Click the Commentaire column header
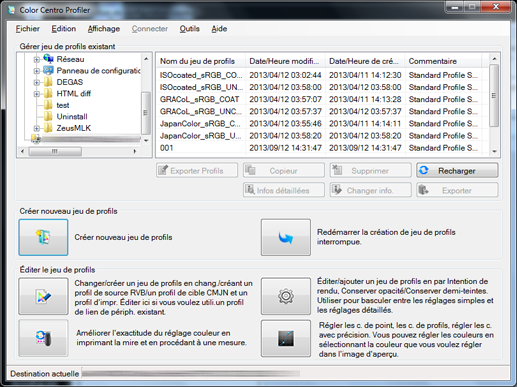517x387 pixels. 443,61
